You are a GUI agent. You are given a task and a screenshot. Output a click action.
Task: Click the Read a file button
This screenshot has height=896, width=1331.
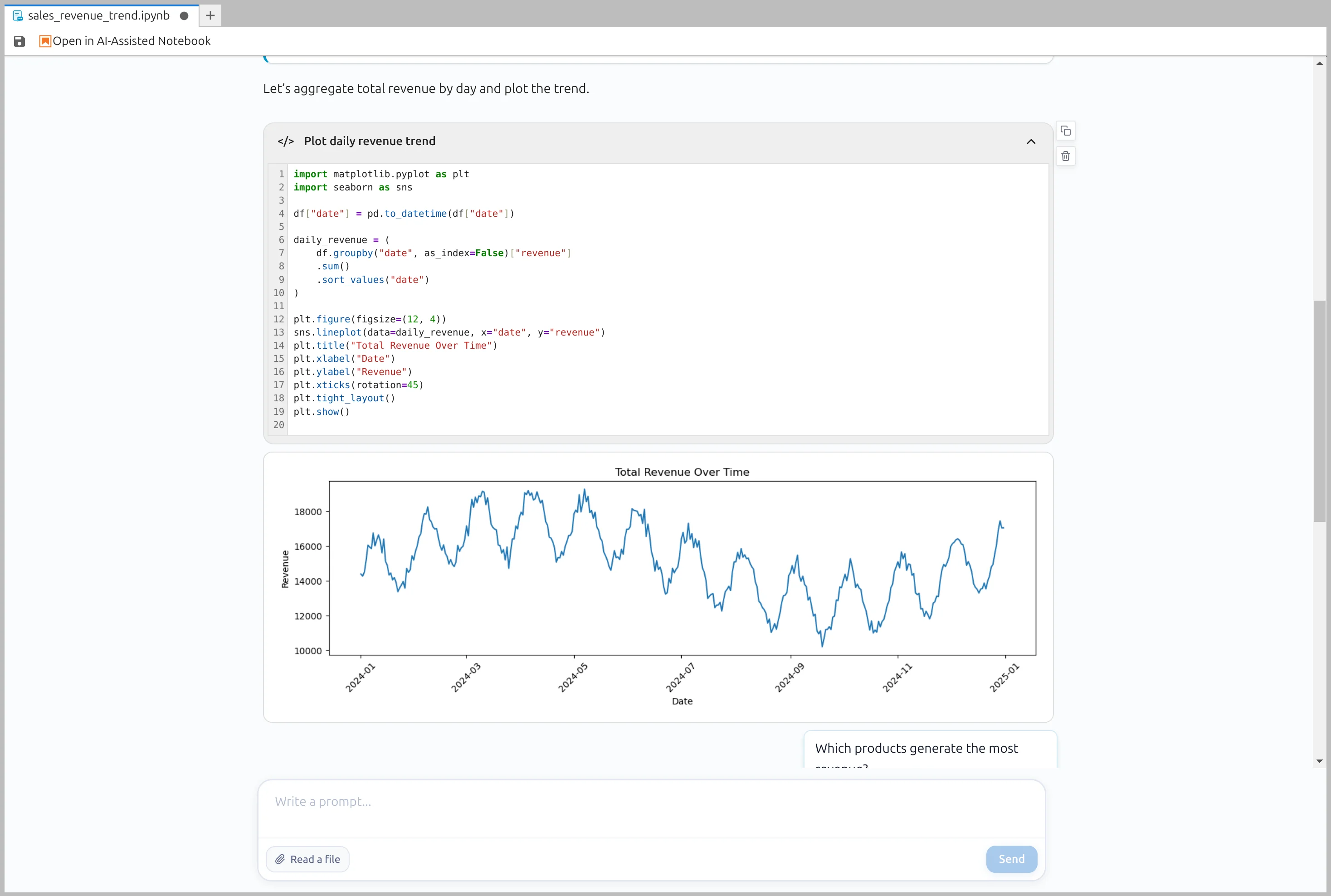click(307, 859)
